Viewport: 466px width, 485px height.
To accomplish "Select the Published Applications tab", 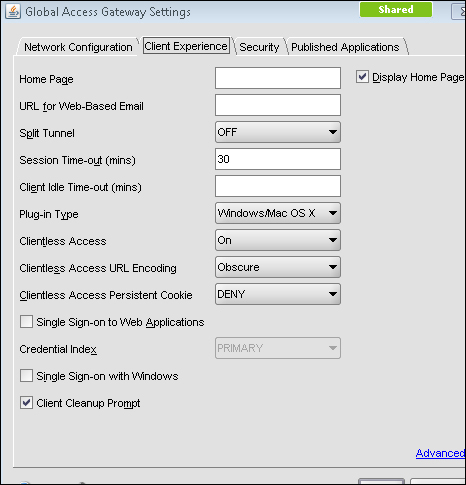I will pyautogui.click(x=345, y=47).
